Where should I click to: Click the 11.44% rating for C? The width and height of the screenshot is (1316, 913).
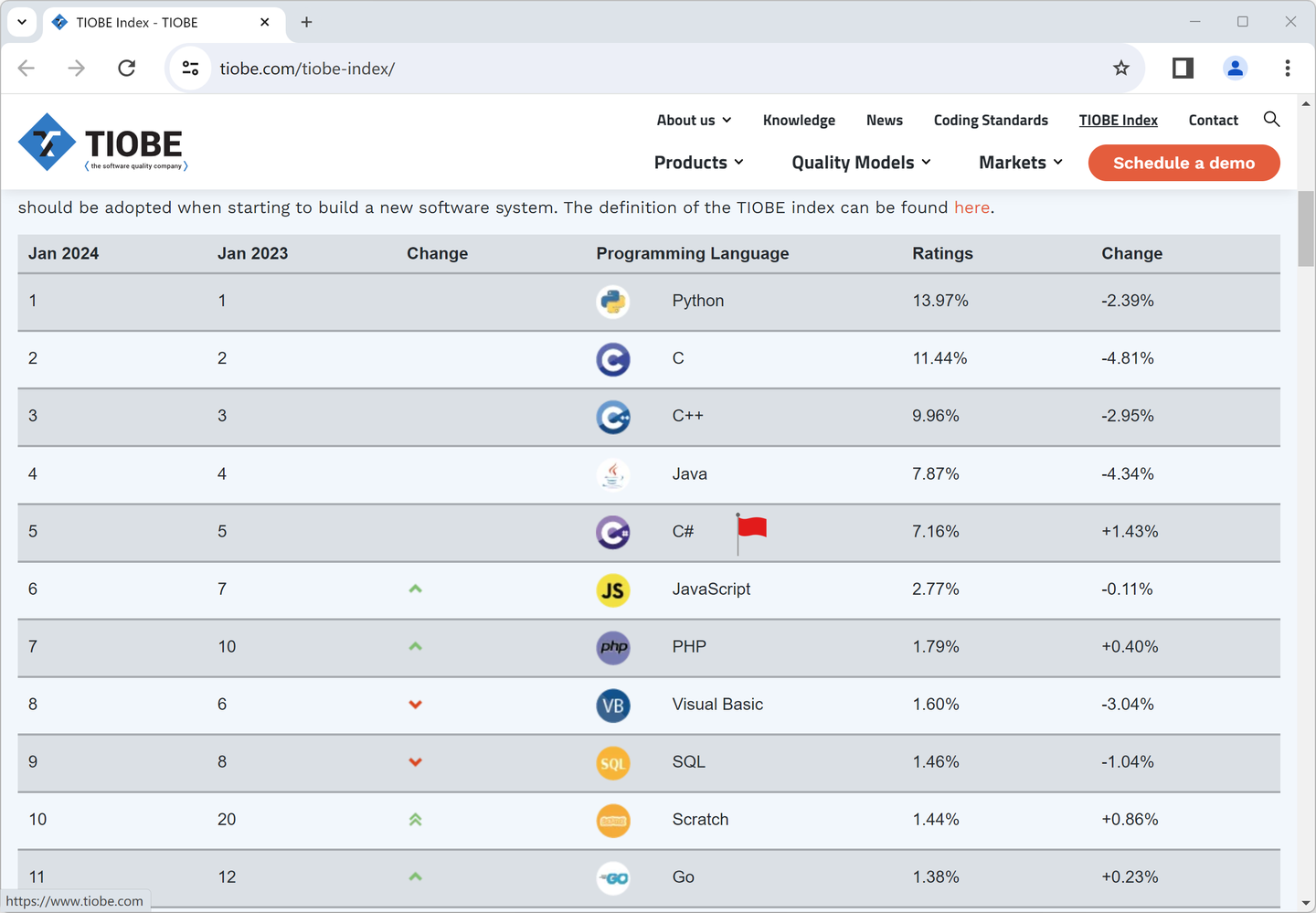pyautogui.click(x=939, y=358)
